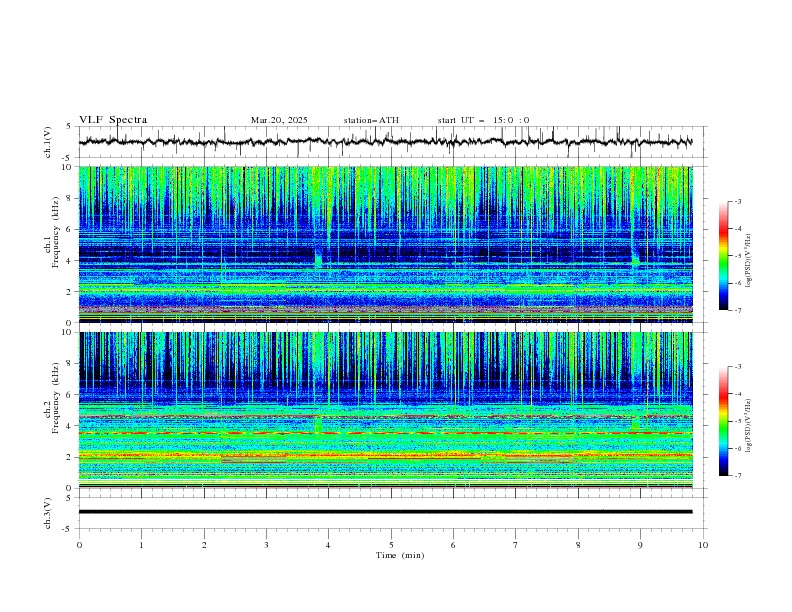Click the ch.1 waveform trace
This screenshot has height=612, width=792.
(x=385, y=142)
